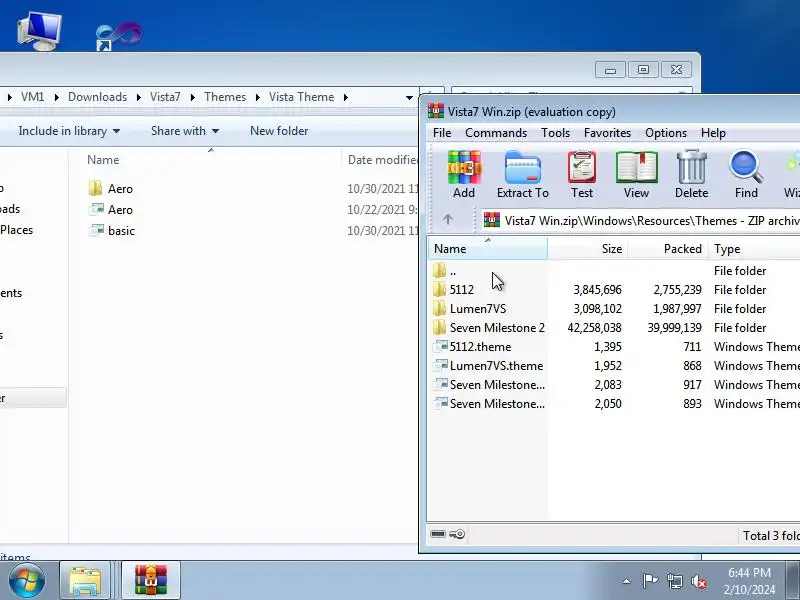The height and width of the screenshot is (600, 800).
Task: Click the Extract To toolbar icon
Action: click(522, 174)
